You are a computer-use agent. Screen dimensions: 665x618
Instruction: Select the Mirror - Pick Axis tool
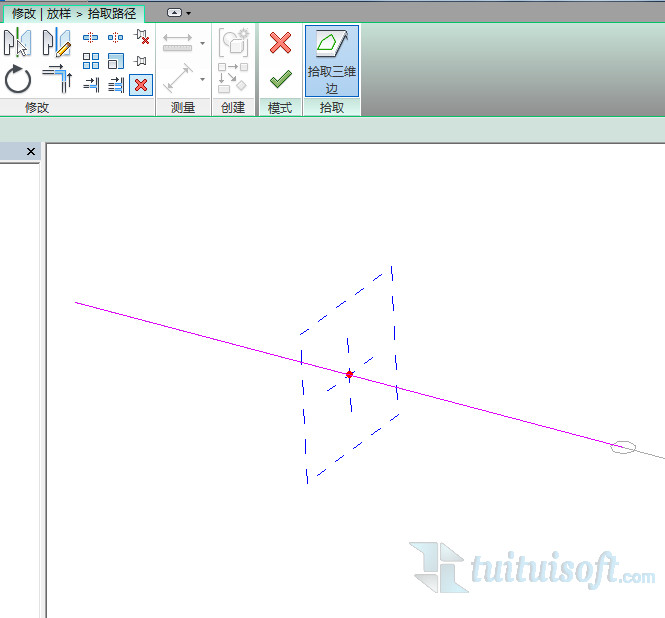tap(17, 43)
